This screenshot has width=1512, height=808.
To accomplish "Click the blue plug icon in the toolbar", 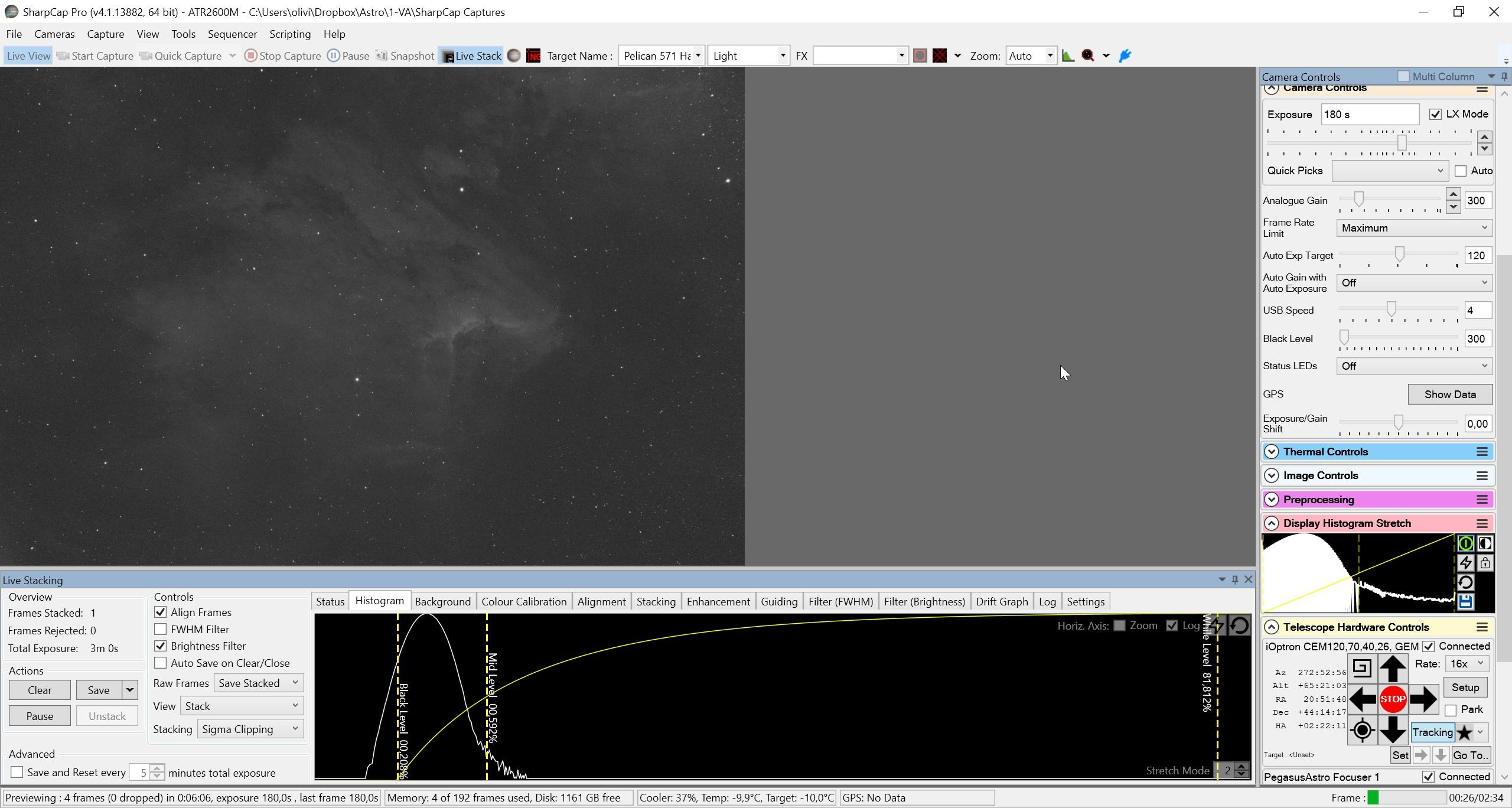I will coord(1125,56).
